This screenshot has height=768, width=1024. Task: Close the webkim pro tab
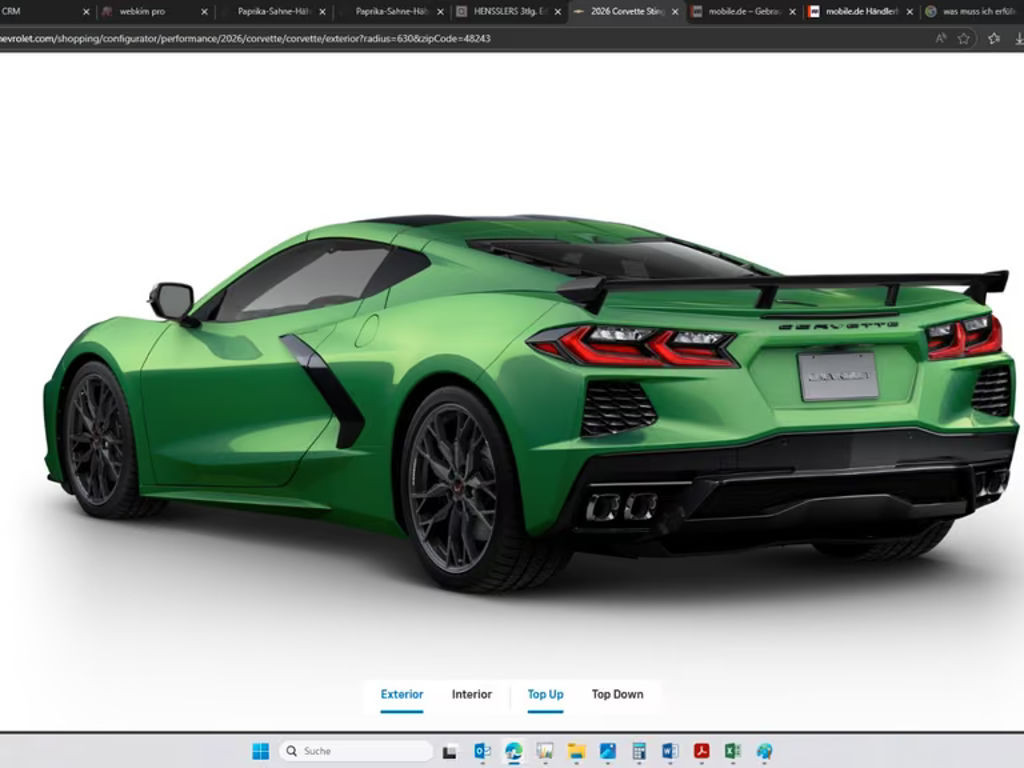pyautogui.click(x=204, y=12)
